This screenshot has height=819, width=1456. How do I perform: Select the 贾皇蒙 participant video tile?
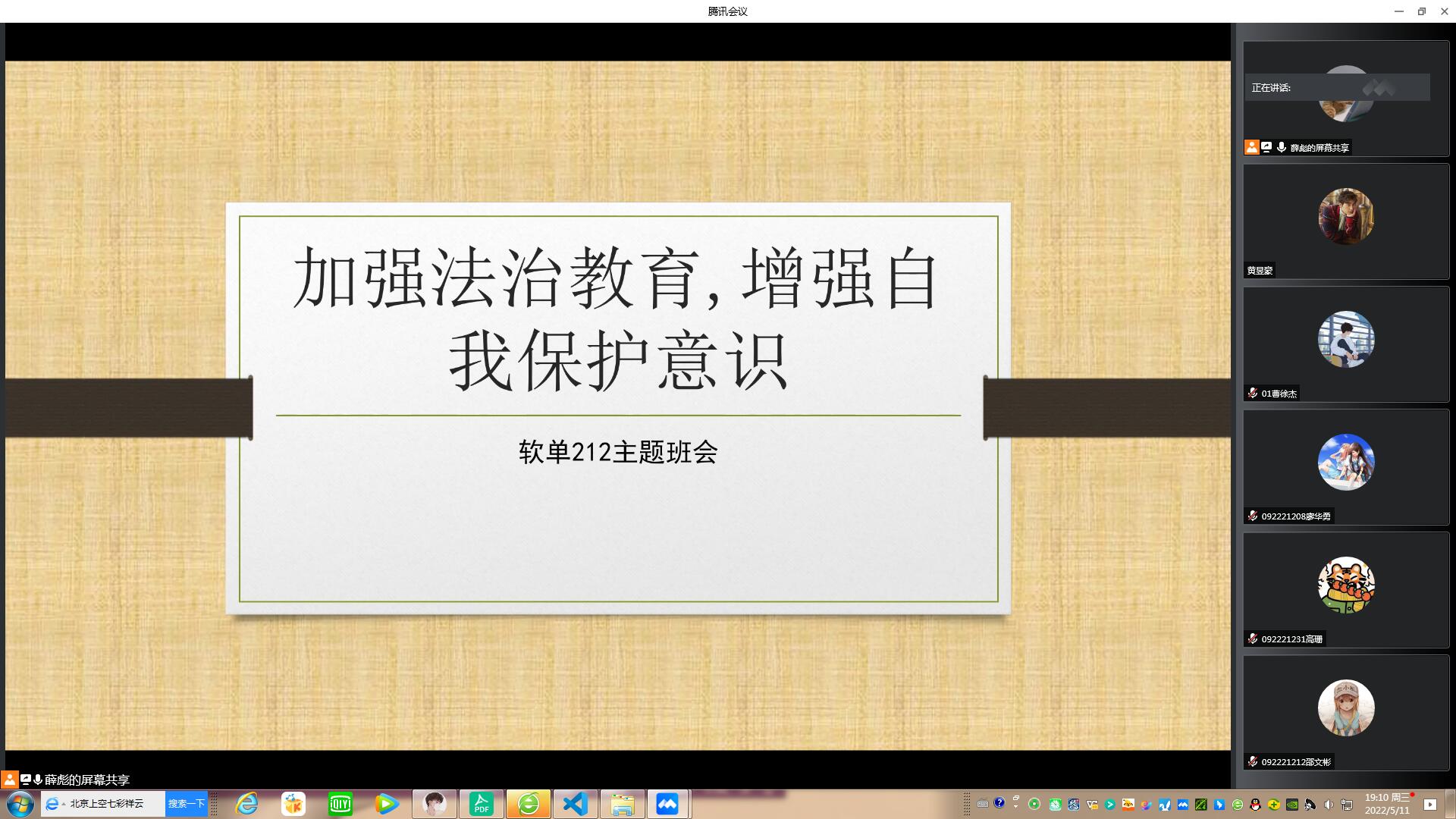click(1346, 221)
